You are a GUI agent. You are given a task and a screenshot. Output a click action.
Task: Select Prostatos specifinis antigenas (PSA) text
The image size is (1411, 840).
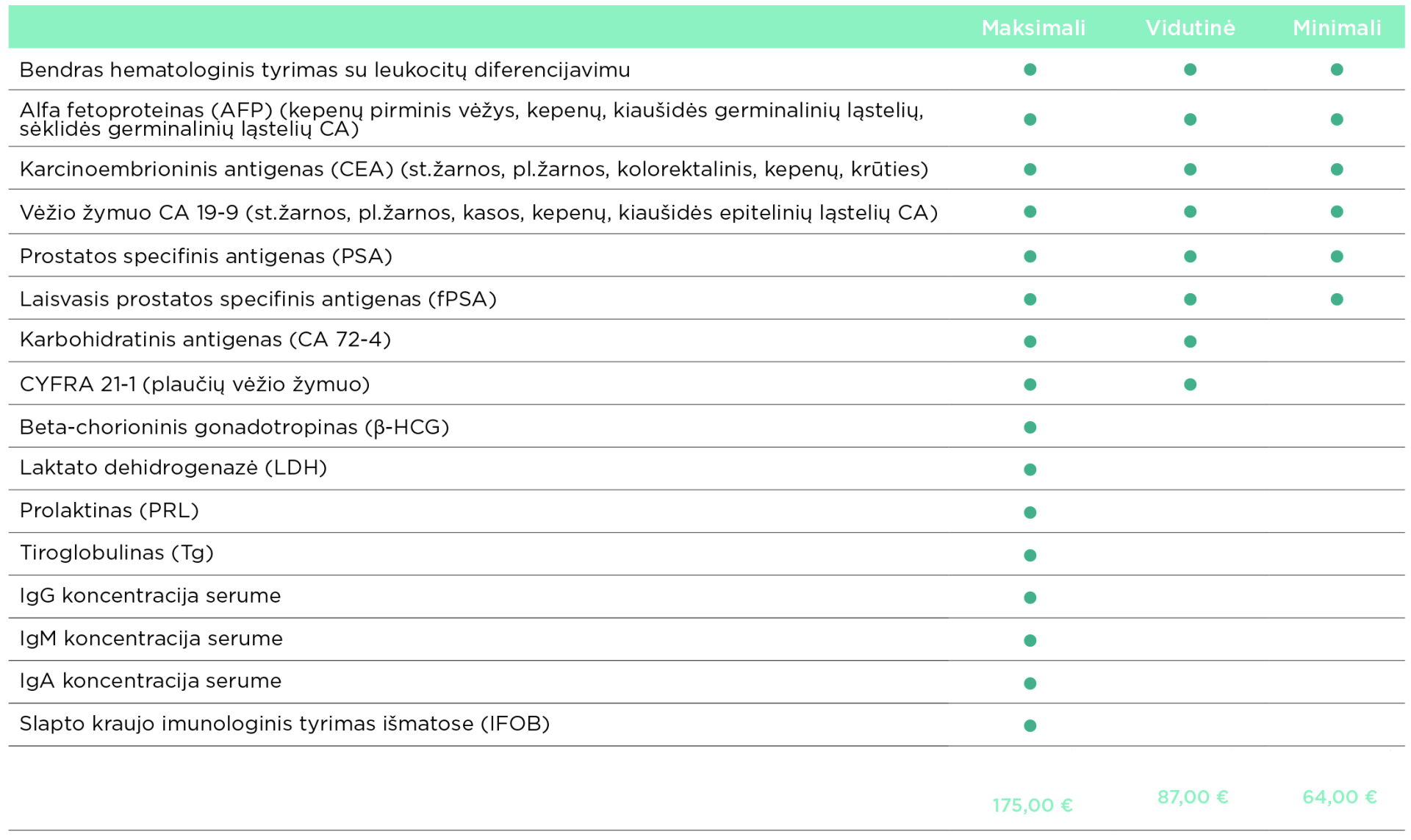coord(206,256)
